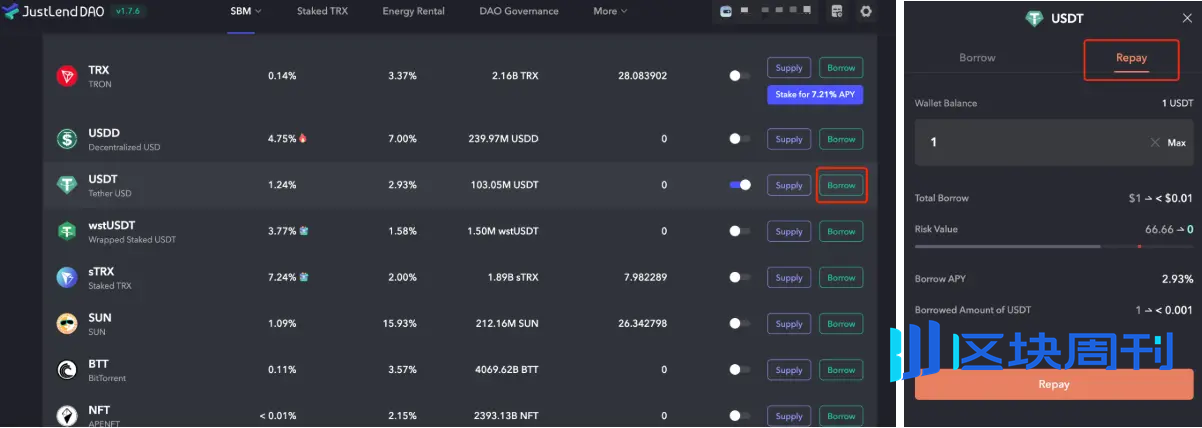Image resolution: width=1202 pixels, height=428 pixels.
Task: Click SUN borrow APY 15.93%
Action: (399, 324)
